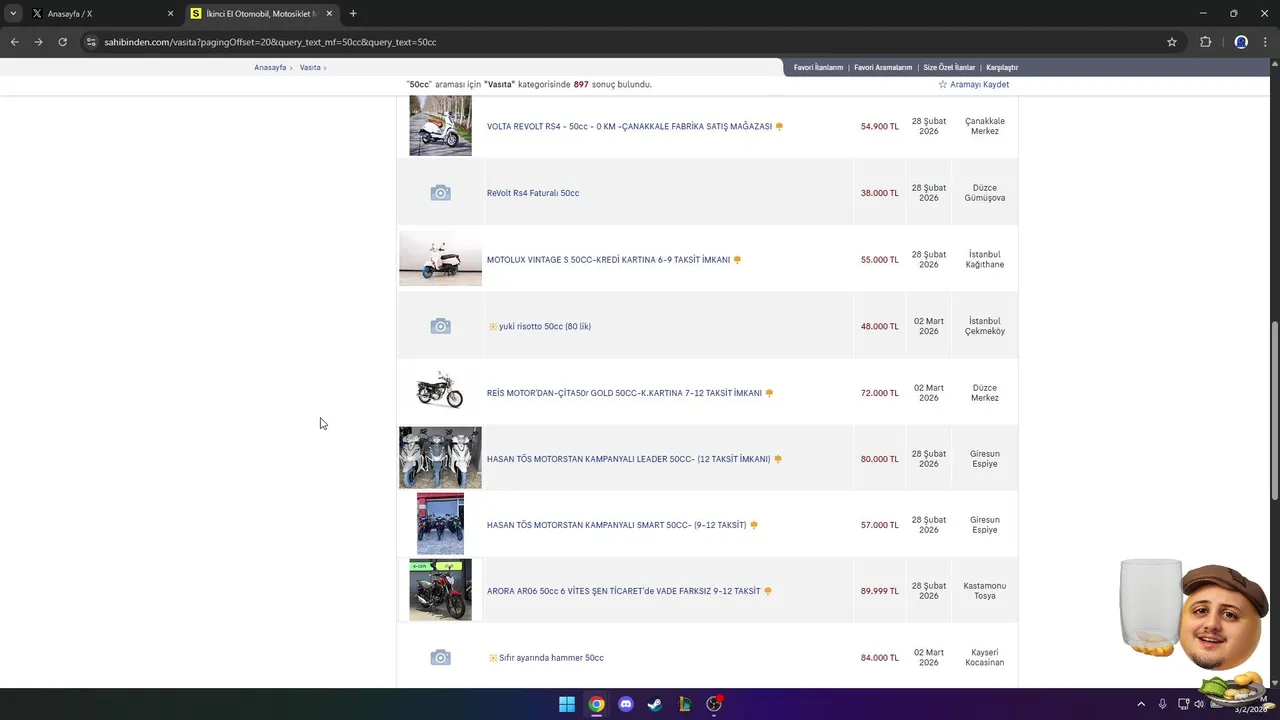
Task: Click the browser back arrow
Action: click(14, 42)
